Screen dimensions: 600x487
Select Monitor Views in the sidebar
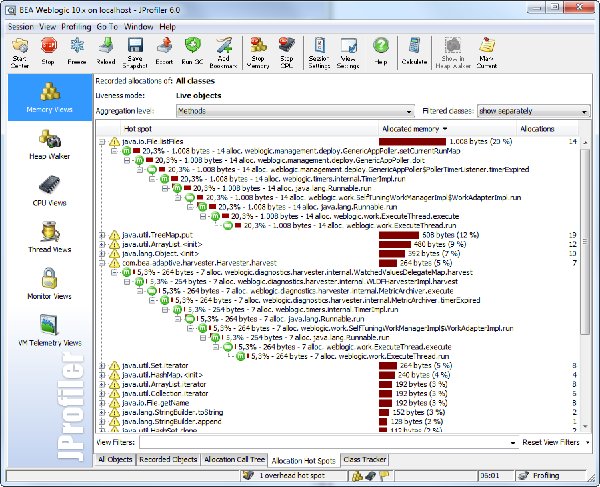[50, 284]
